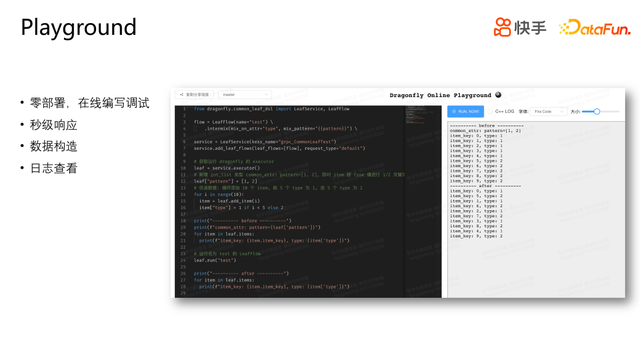
Task: Open the master branch dropdown
Action: click(x=244, y=95)
